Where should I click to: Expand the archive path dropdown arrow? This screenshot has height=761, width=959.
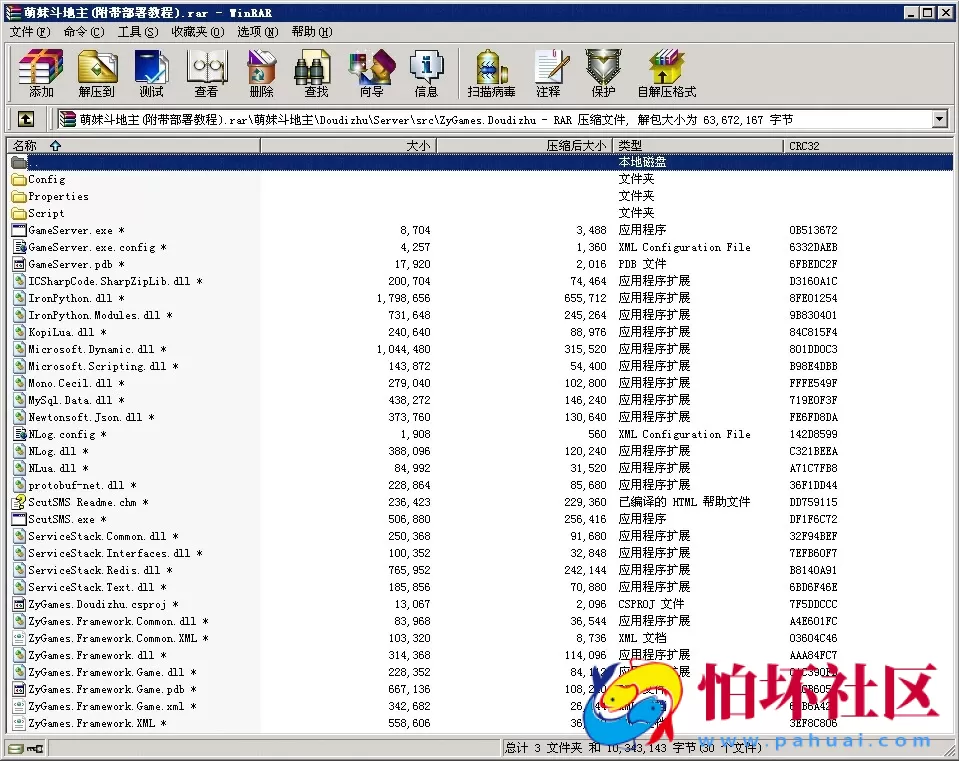click(939, 120)
